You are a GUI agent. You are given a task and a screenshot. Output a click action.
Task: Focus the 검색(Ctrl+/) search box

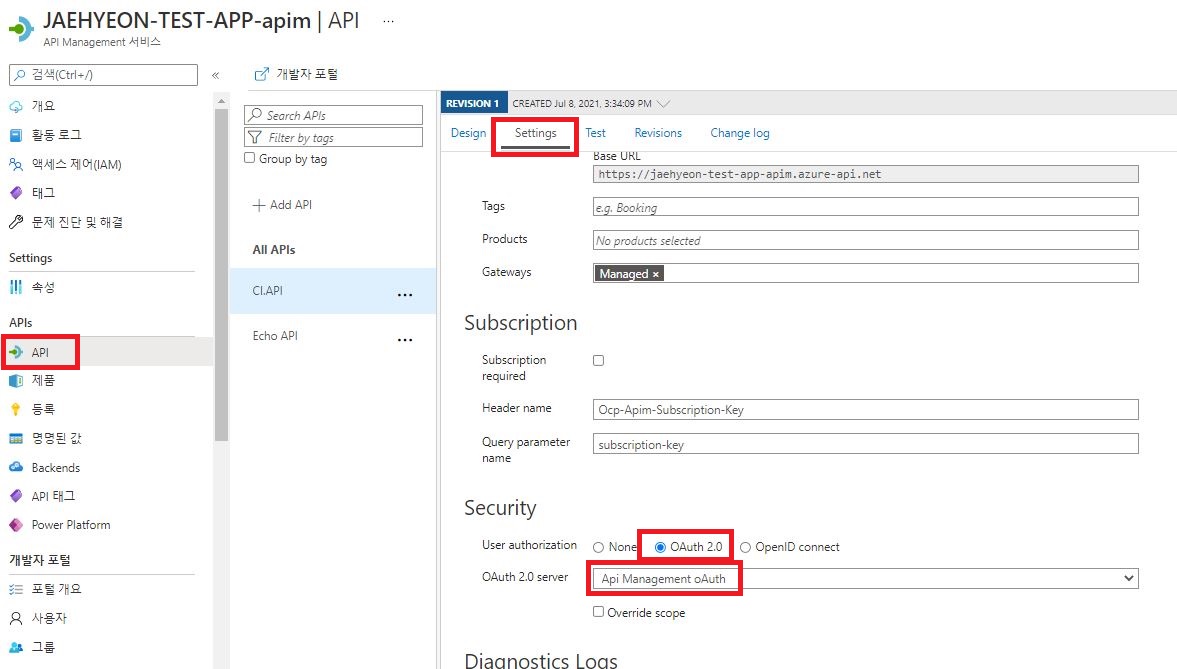coord(104,75)
